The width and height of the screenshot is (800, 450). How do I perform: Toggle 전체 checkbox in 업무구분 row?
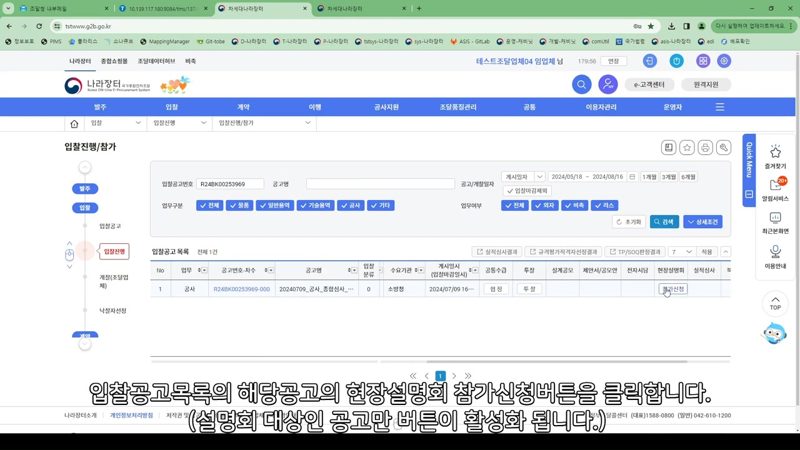point(209,205)
